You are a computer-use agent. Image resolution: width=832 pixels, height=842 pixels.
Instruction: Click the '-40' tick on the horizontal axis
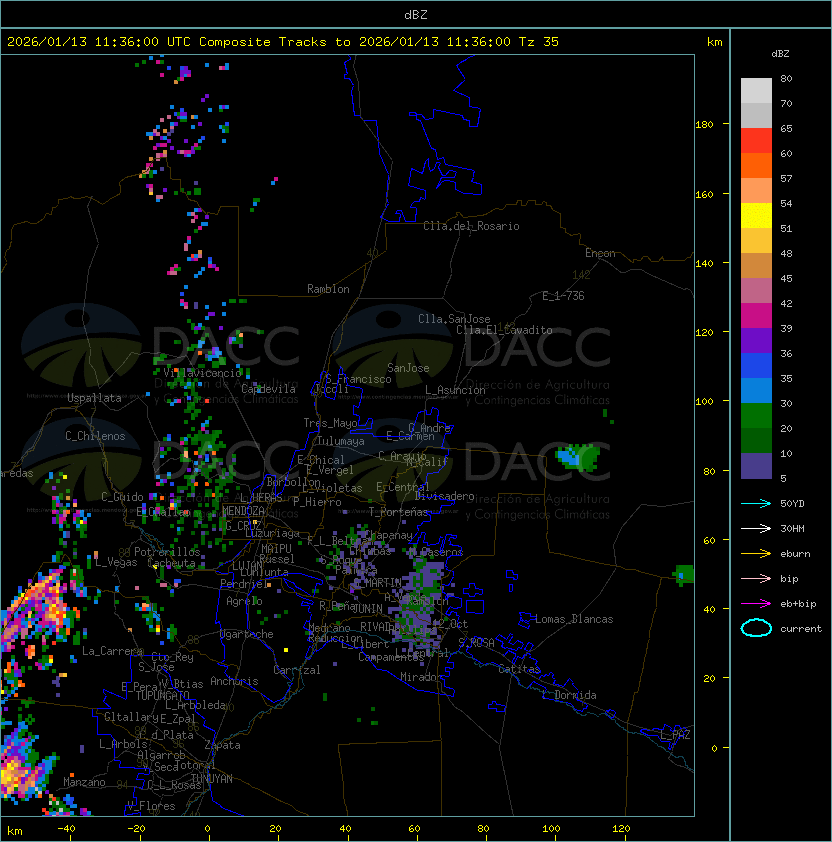(x=66, y=829)
